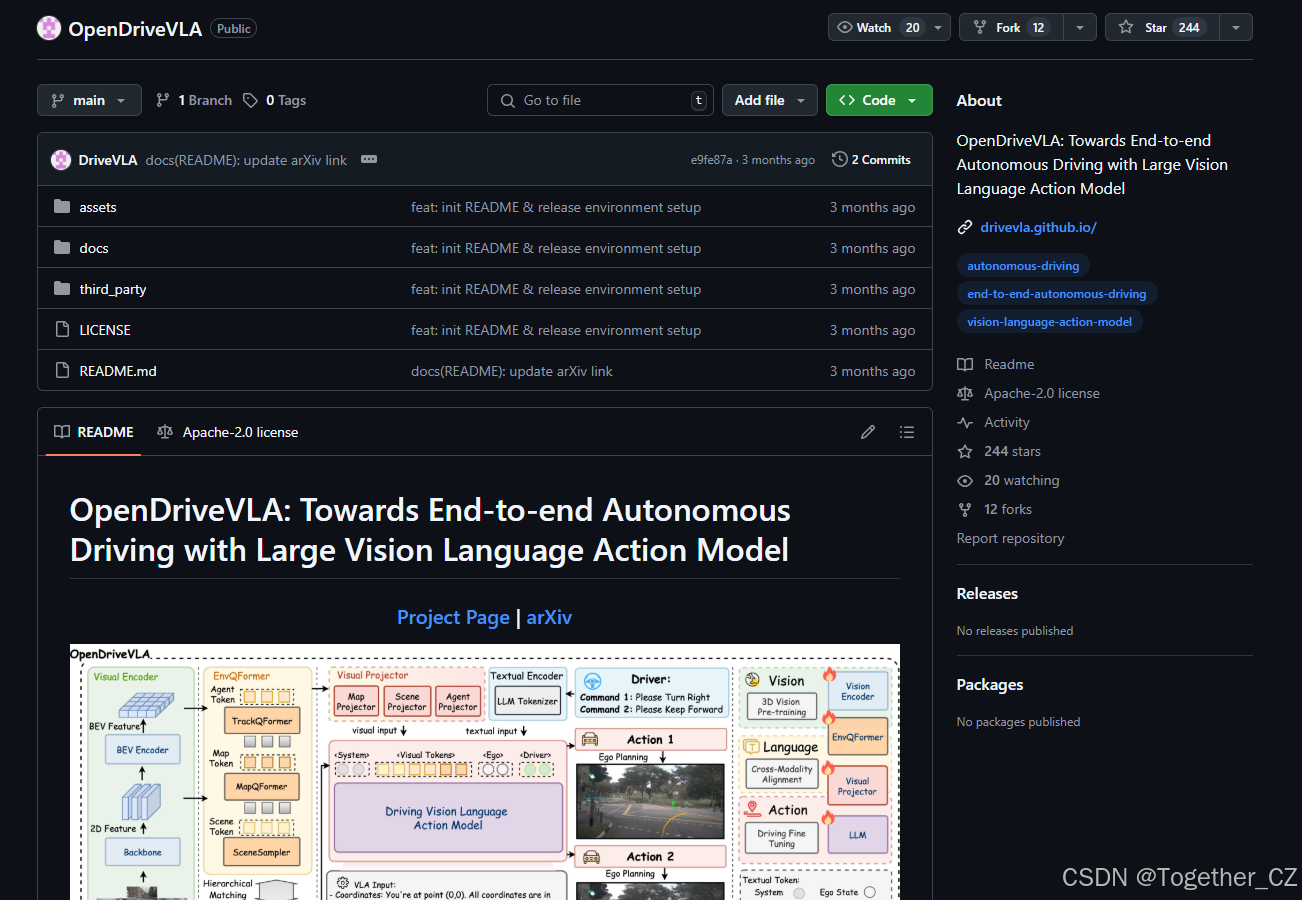Expand the Add file dropdown
The width and height of the screenshot is (1302, 900).
pos(770,100)
